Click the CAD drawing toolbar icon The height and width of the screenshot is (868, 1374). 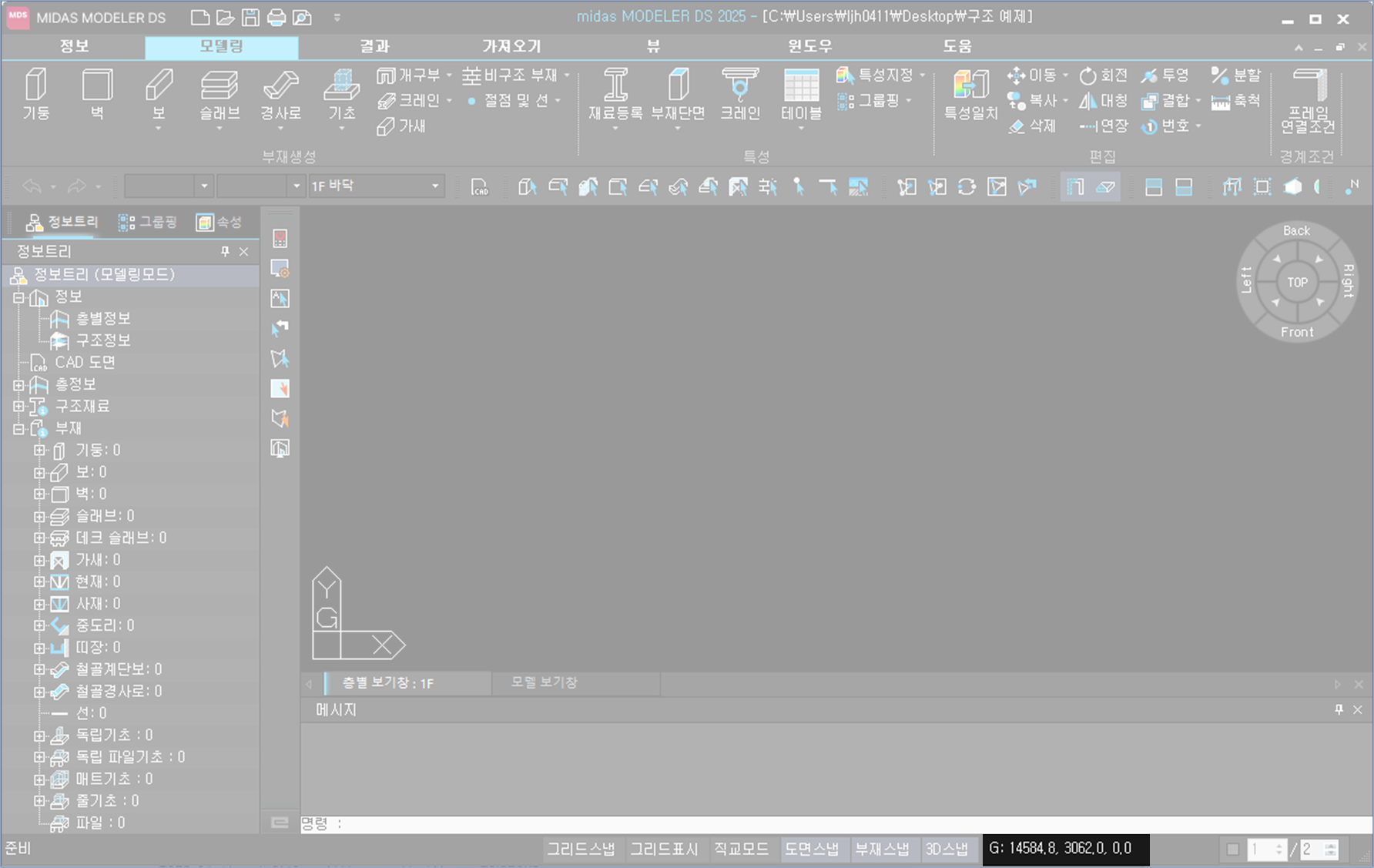pos(479,186)
